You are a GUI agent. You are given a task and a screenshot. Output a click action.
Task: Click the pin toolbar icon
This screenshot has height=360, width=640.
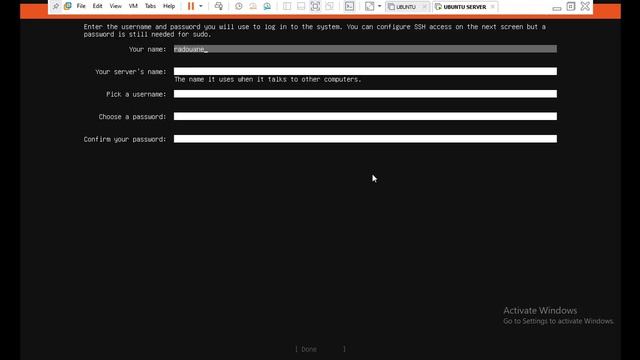(56, 6)
